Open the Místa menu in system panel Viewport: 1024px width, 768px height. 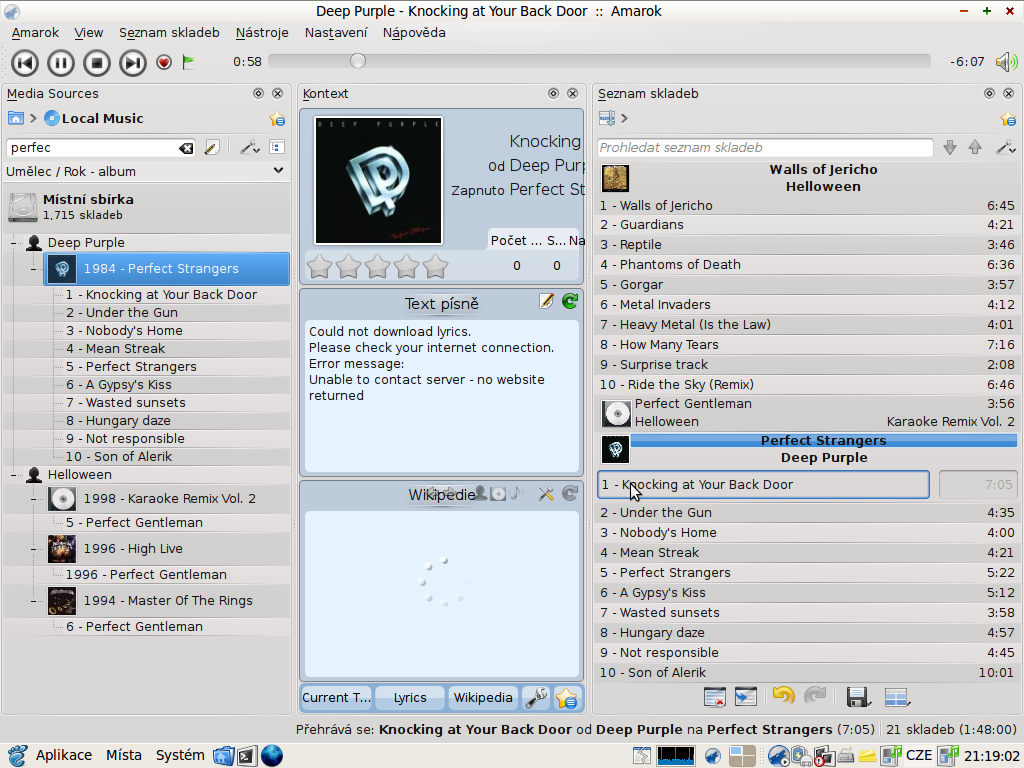(123, 756)
